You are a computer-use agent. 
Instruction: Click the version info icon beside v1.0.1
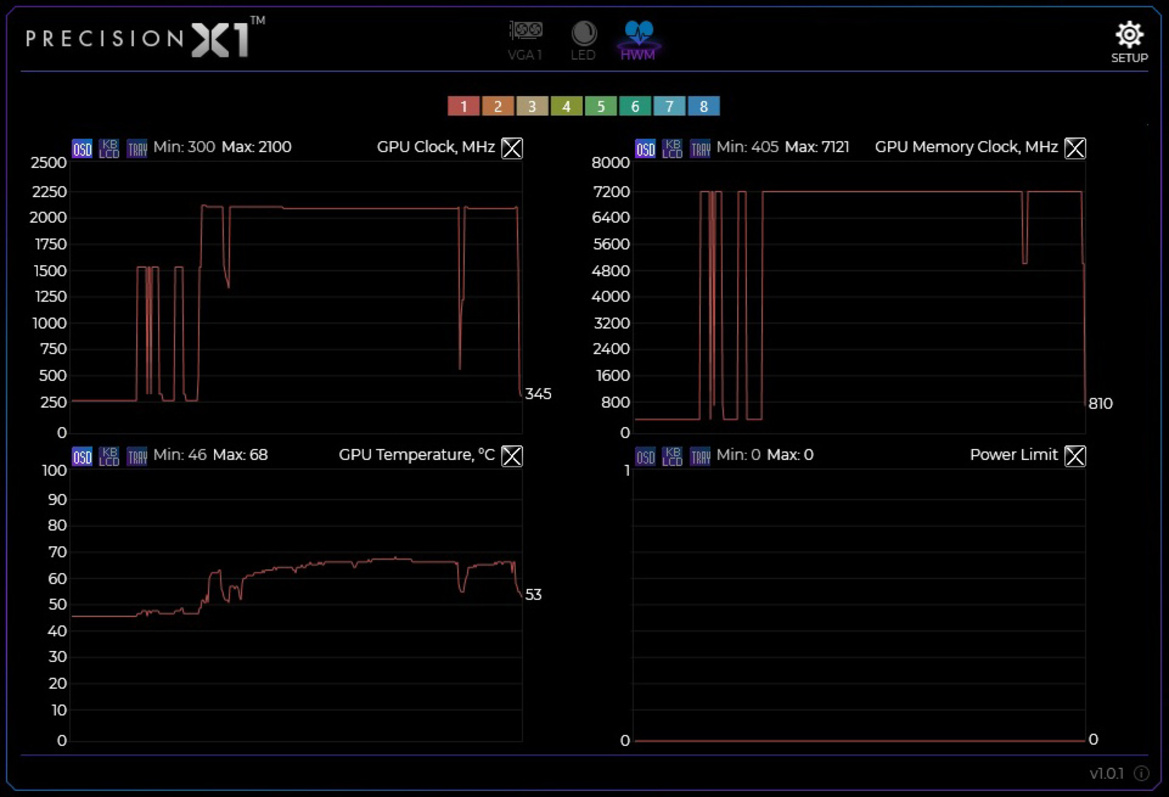coord(1141,773)
